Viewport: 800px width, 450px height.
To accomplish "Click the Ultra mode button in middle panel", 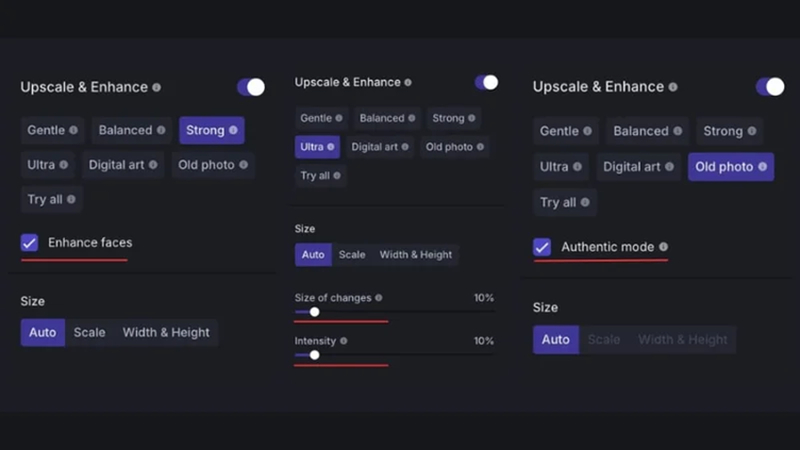I will [x=317, y=147].
